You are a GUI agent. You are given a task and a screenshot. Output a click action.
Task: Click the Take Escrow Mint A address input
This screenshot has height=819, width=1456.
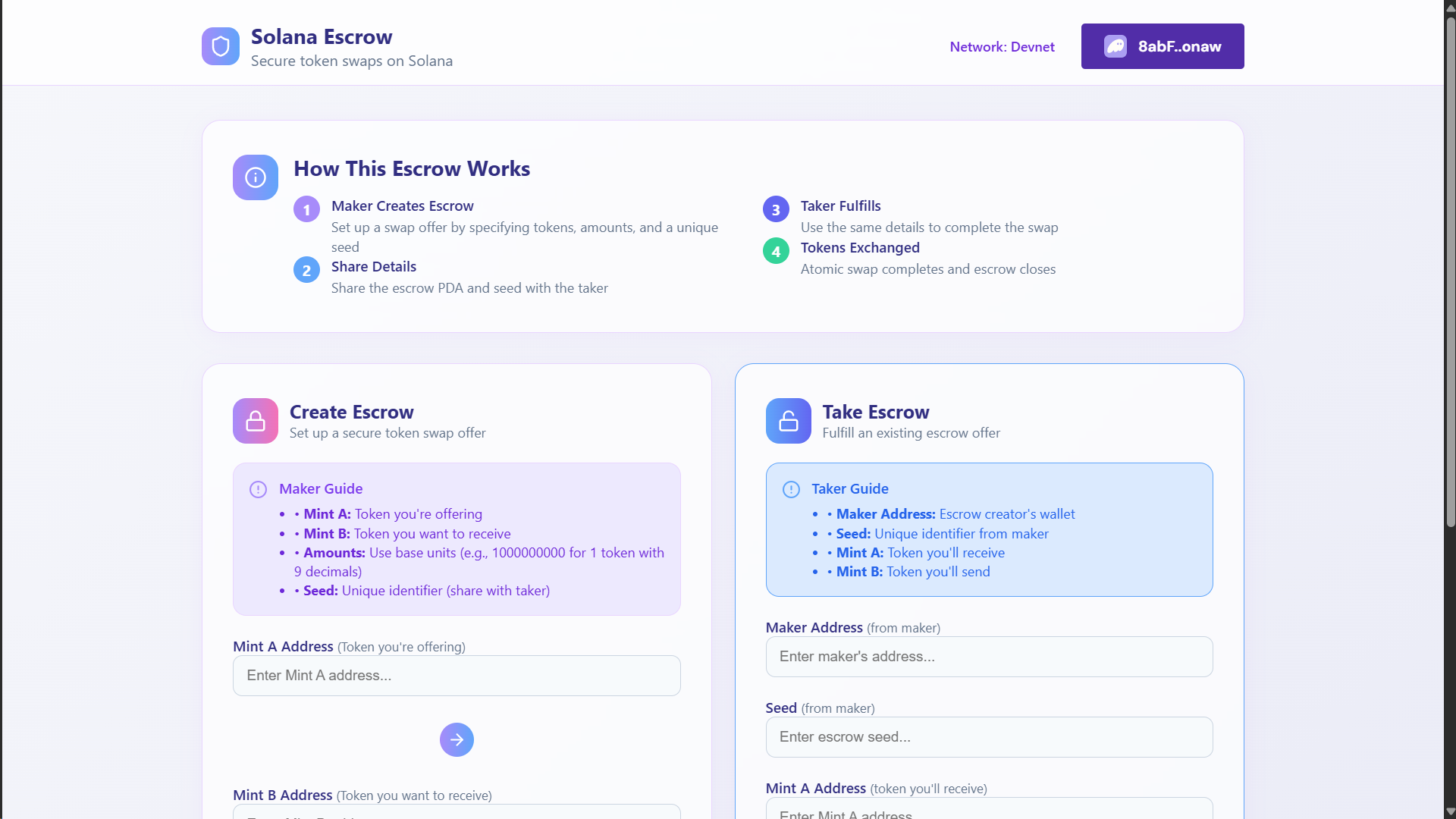(x=989, y=808)
